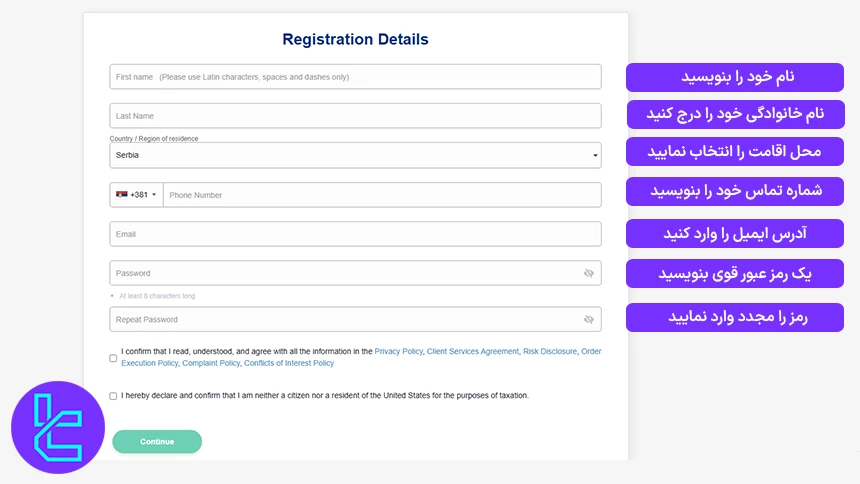Click the Phone Number input field
Viewport: 860px width, 484px height.
(x=381, y=195)
